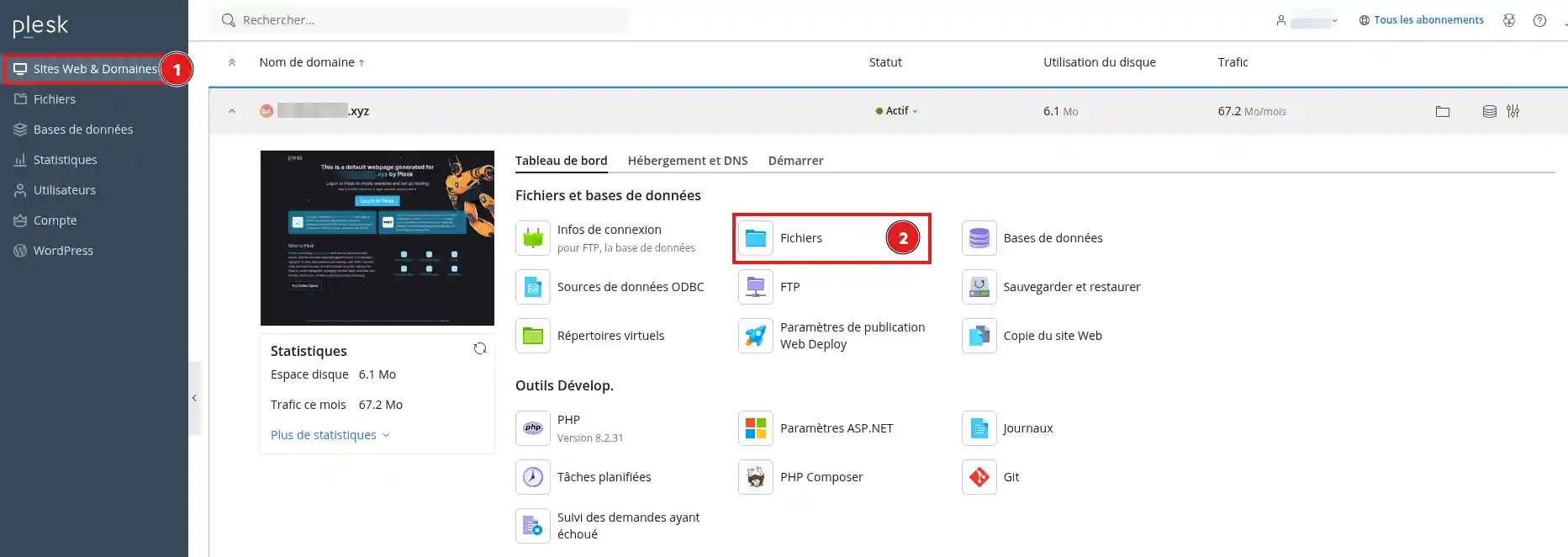Open Paramètres de publication Web Deploy icon
This screenshot has width=1568, height=557.
[756, 336]
